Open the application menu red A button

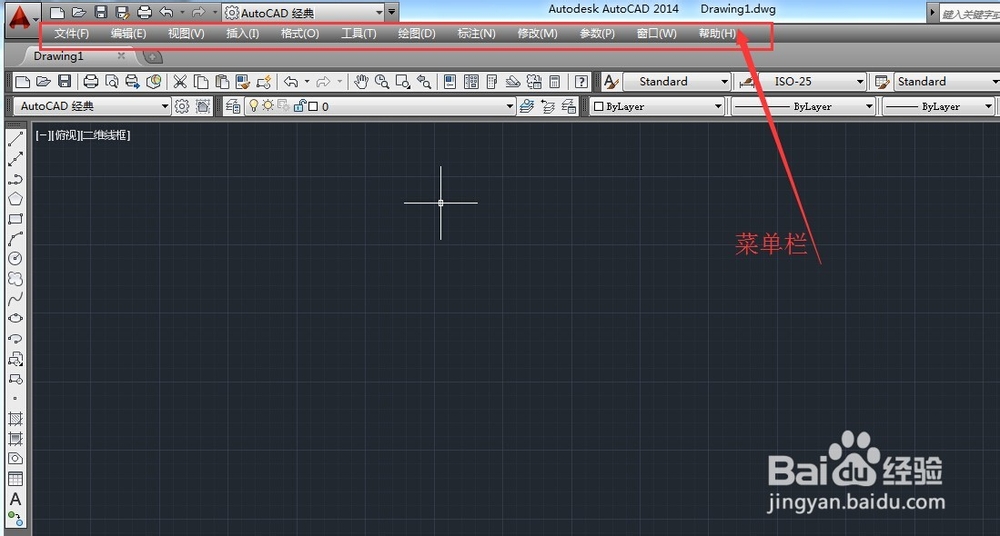click(20, 18)
